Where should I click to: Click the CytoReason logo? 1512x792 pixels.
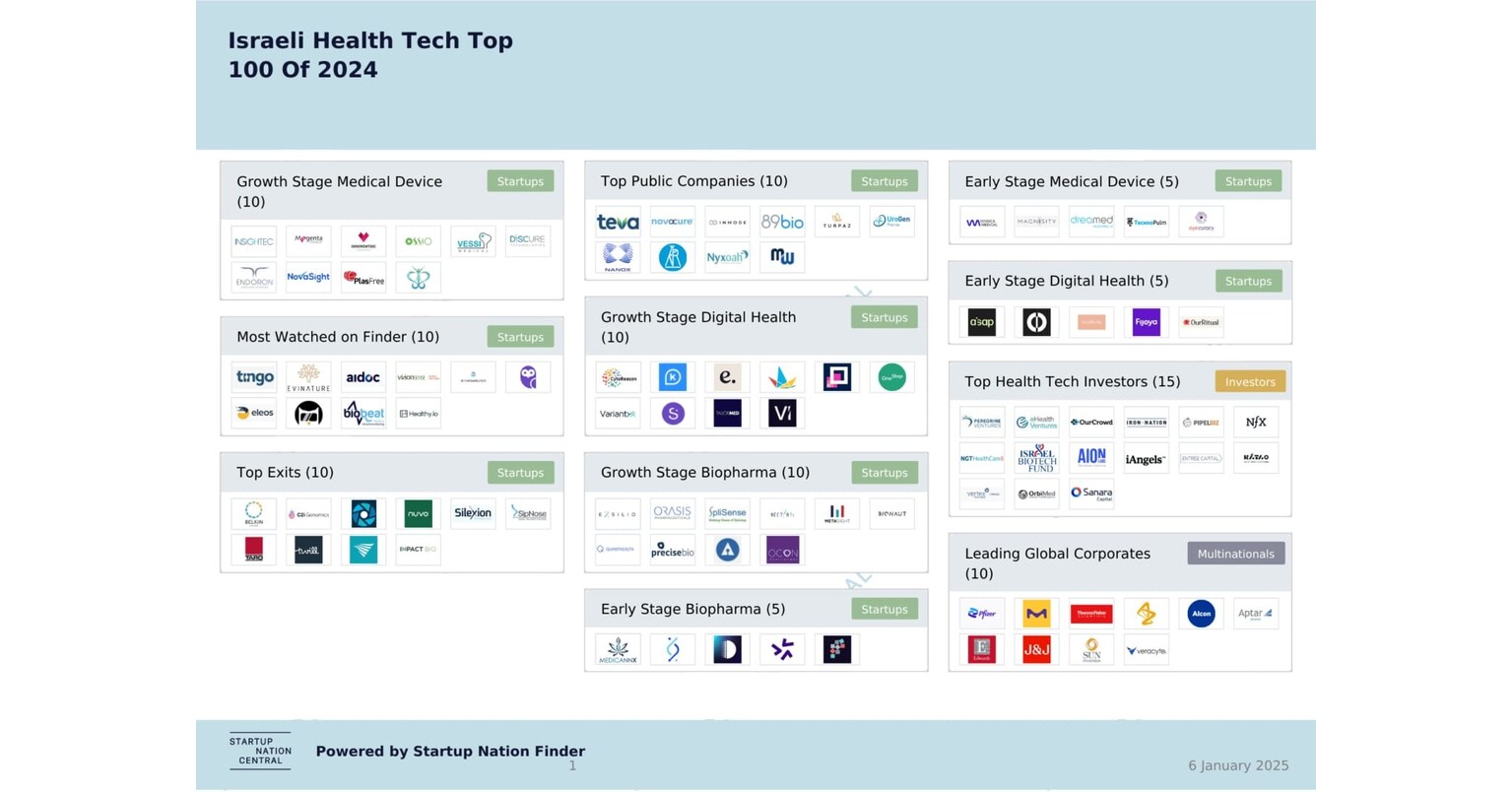(618, 377)
